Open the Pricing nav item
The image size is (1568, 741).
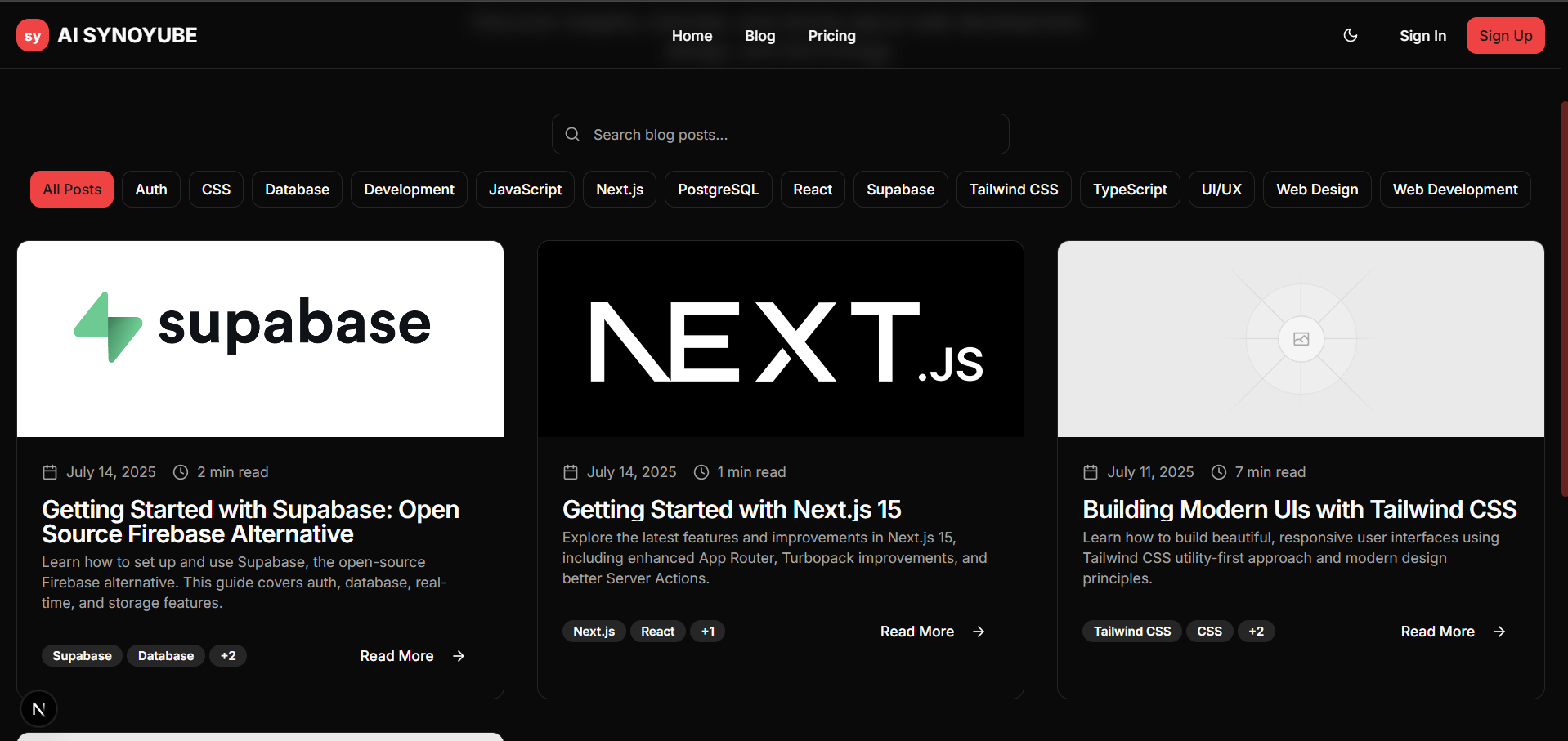point(831,36)
